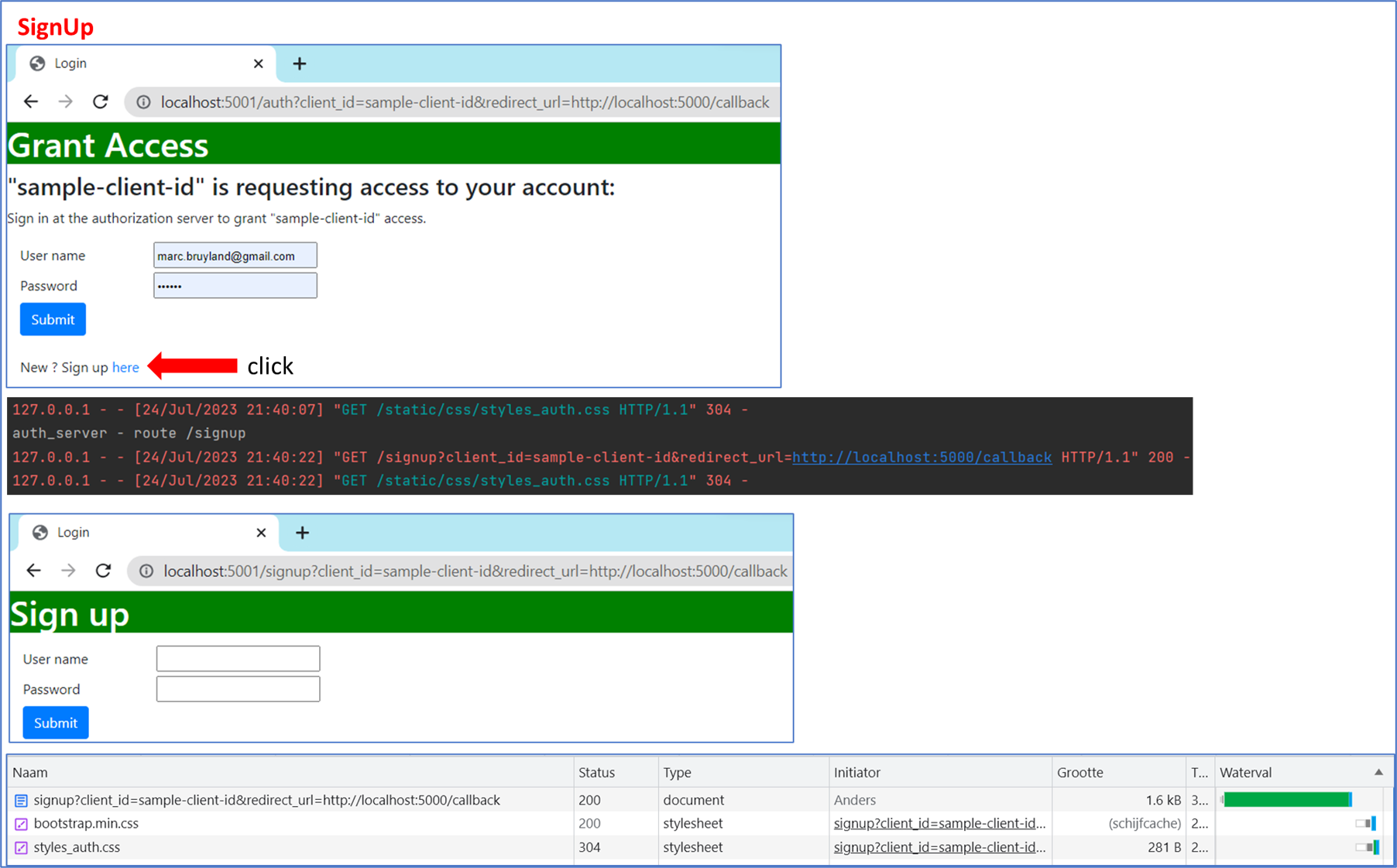Reload the Grant Access page
Screen dimensions: 1397x868
coord(101,101)
